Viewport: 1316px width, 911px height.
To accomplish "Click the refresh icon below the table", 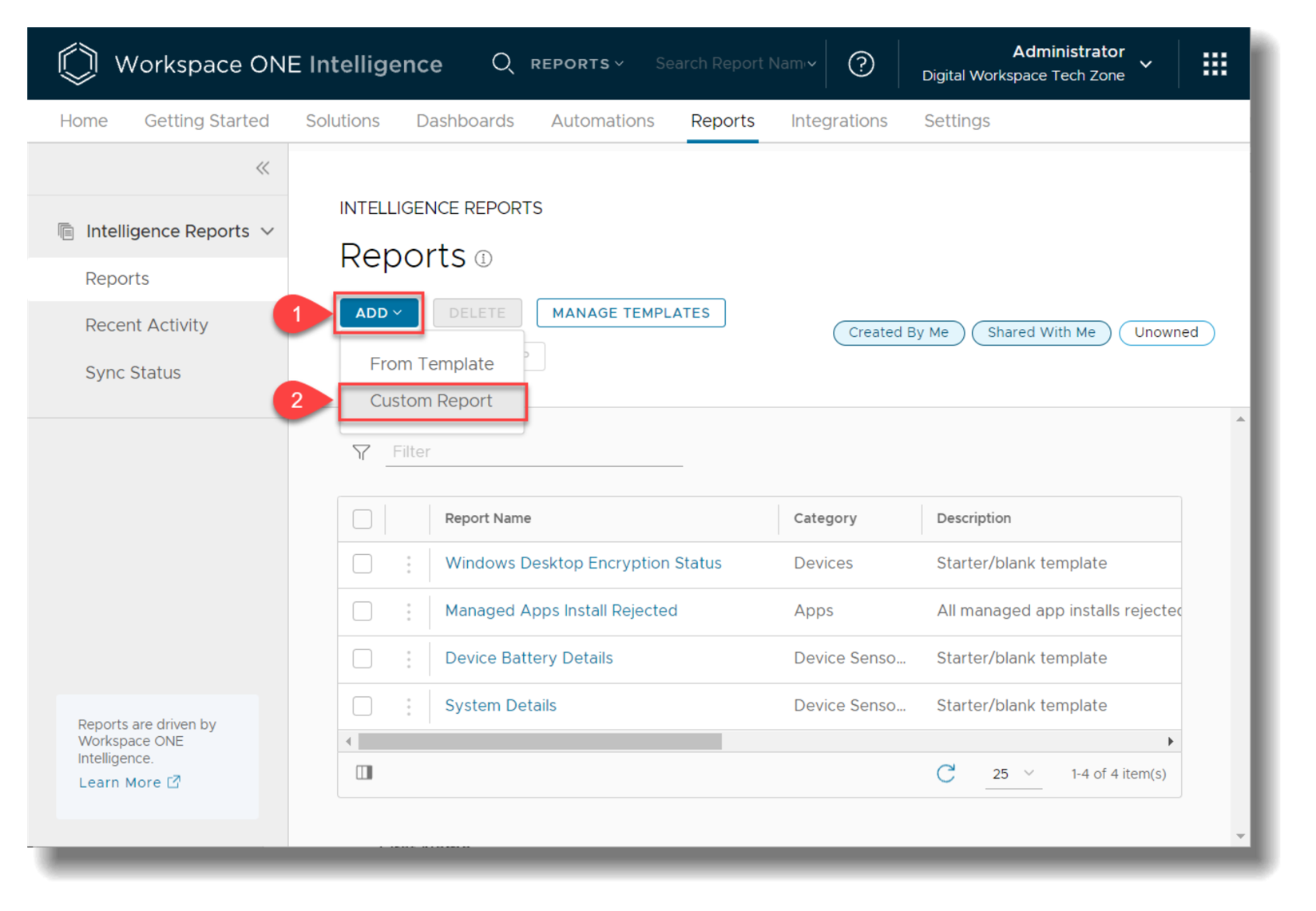I will 945,773.
